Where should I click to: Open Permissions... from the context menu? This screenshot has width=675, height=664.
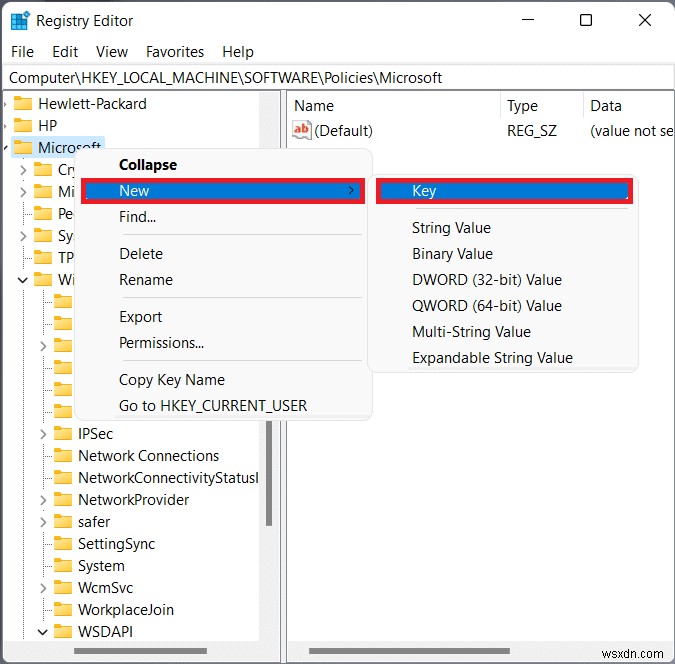[x=223, y=342]
